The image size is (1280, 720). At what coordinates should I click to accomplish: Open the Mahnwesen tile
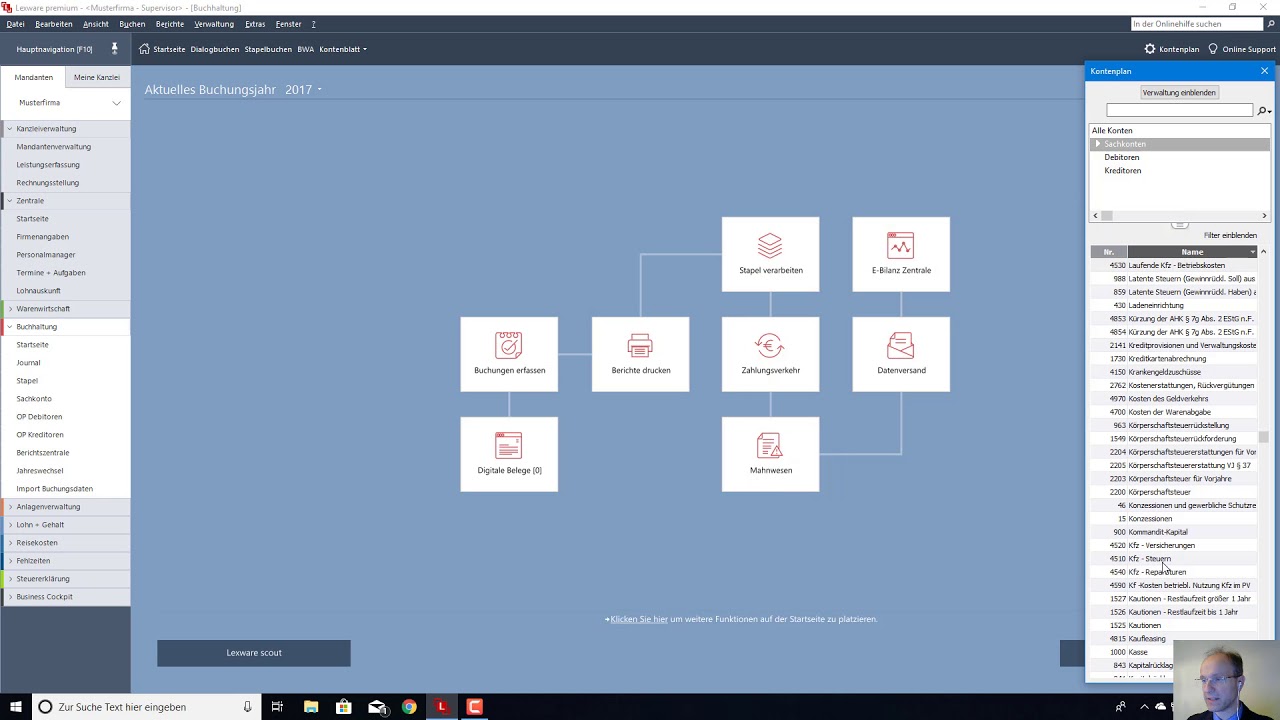770,454
